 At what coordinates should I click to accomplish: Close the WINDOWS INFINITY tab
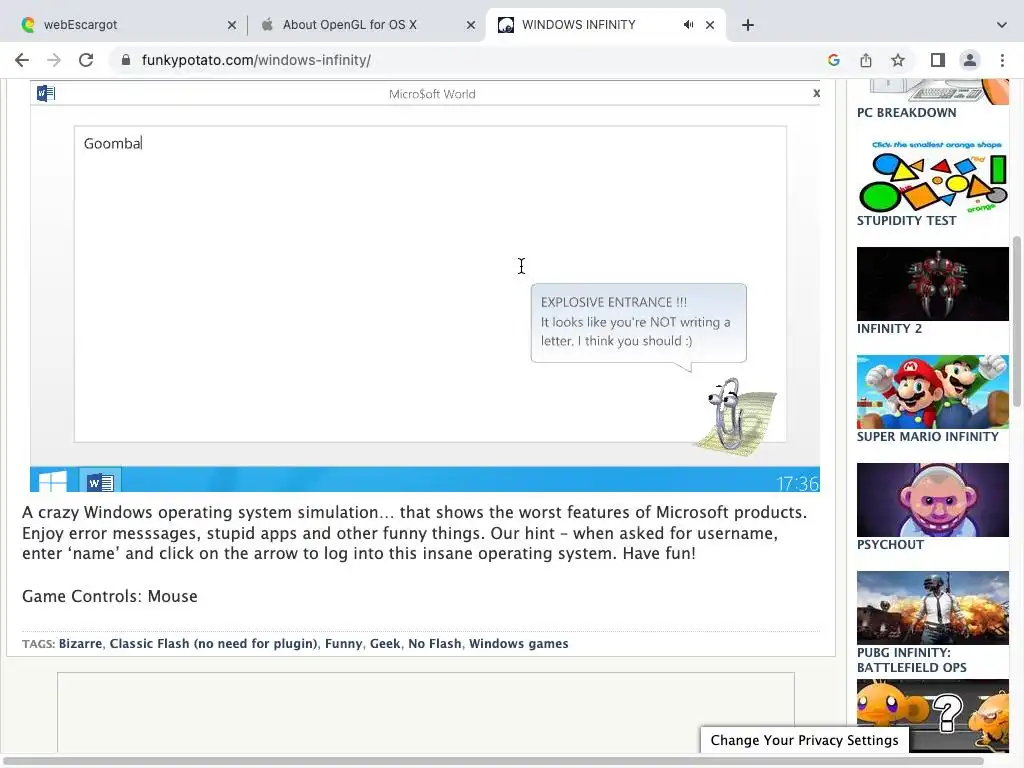click(710, 25)
